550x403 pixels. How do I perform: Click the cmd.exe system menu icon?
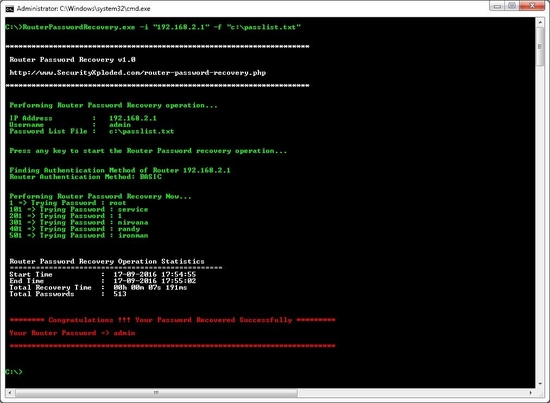tap(9, 8)
